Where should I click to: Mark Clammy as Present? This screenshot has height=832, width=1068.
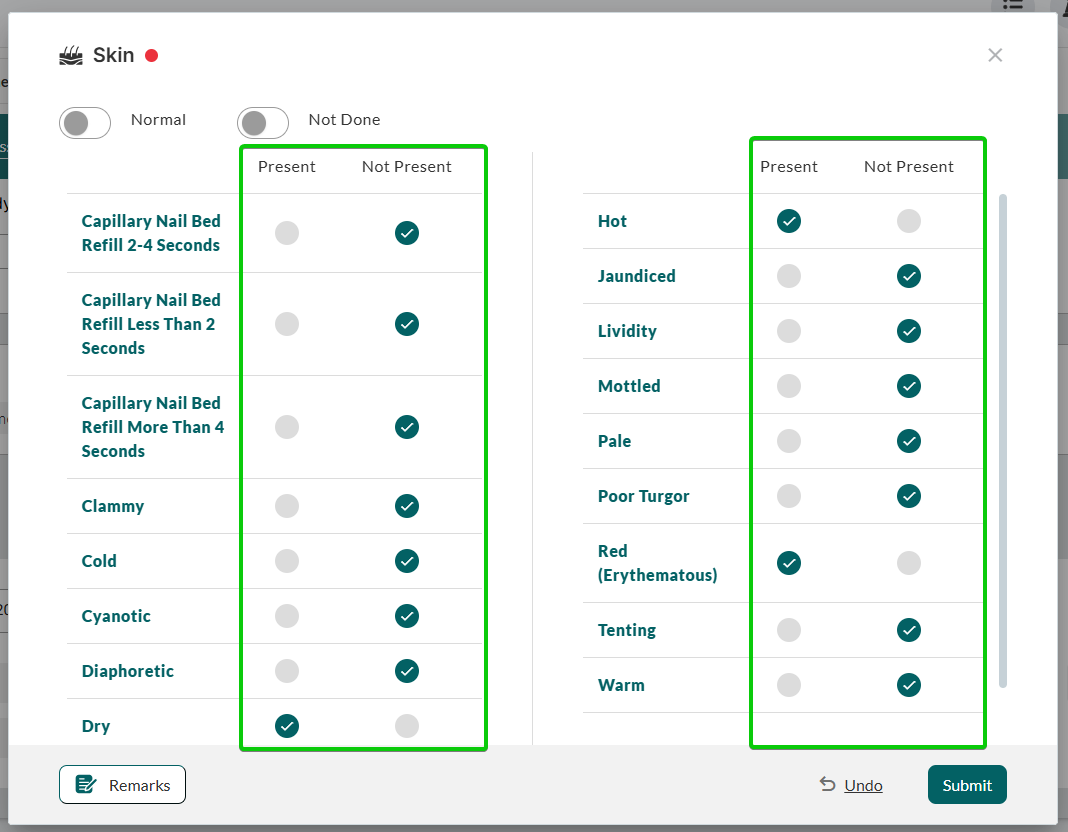click(287, 506)
